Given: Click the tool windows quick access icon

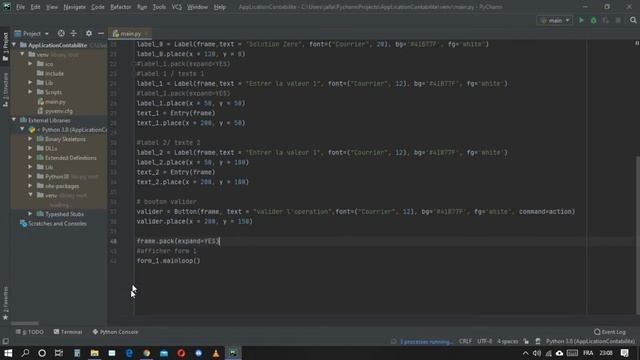Looking at the screenshot, I should coord(5,341).
